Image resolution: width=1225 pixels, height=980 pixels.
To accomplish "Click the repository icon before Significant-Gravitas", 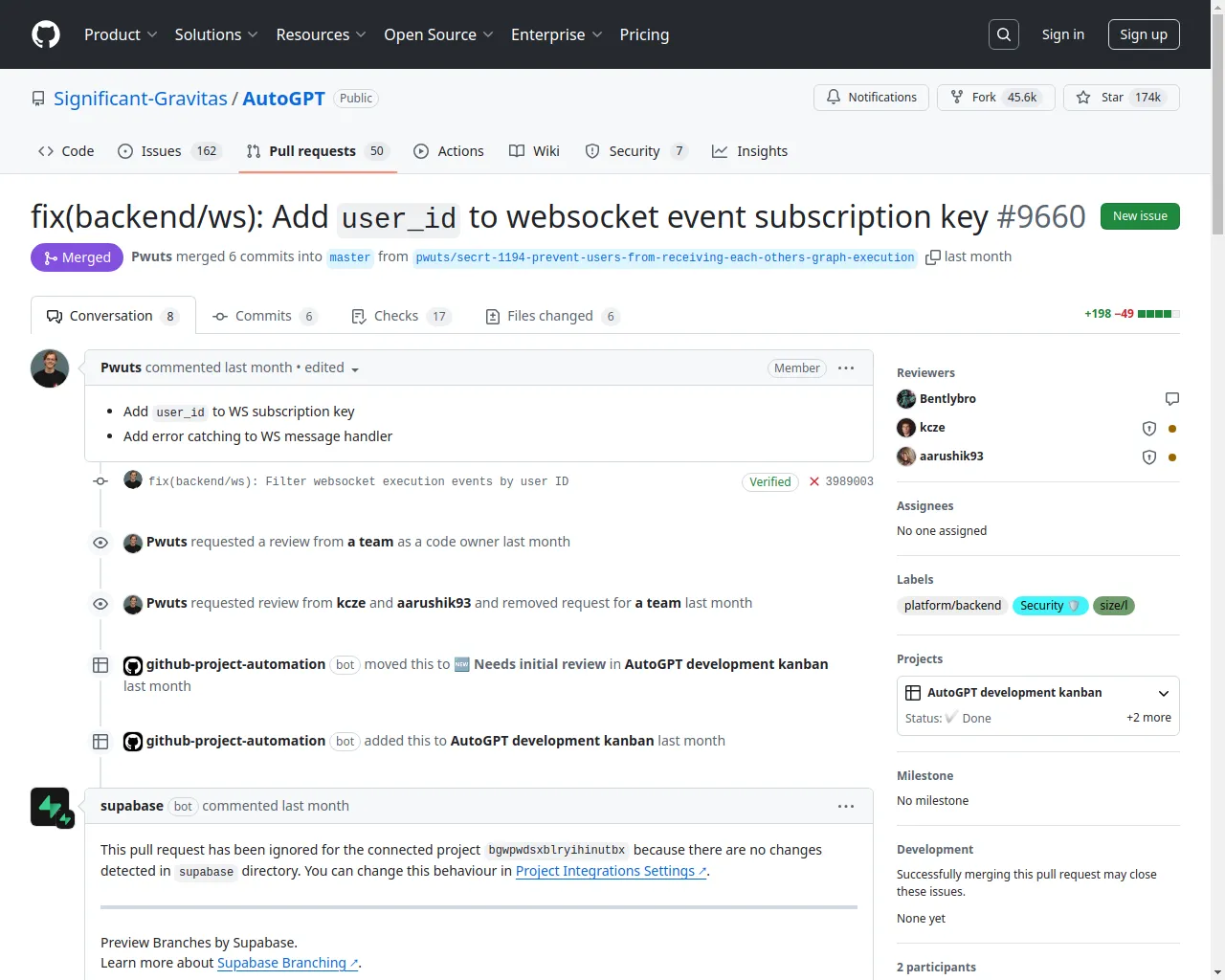I will click(x=38, y=99).
